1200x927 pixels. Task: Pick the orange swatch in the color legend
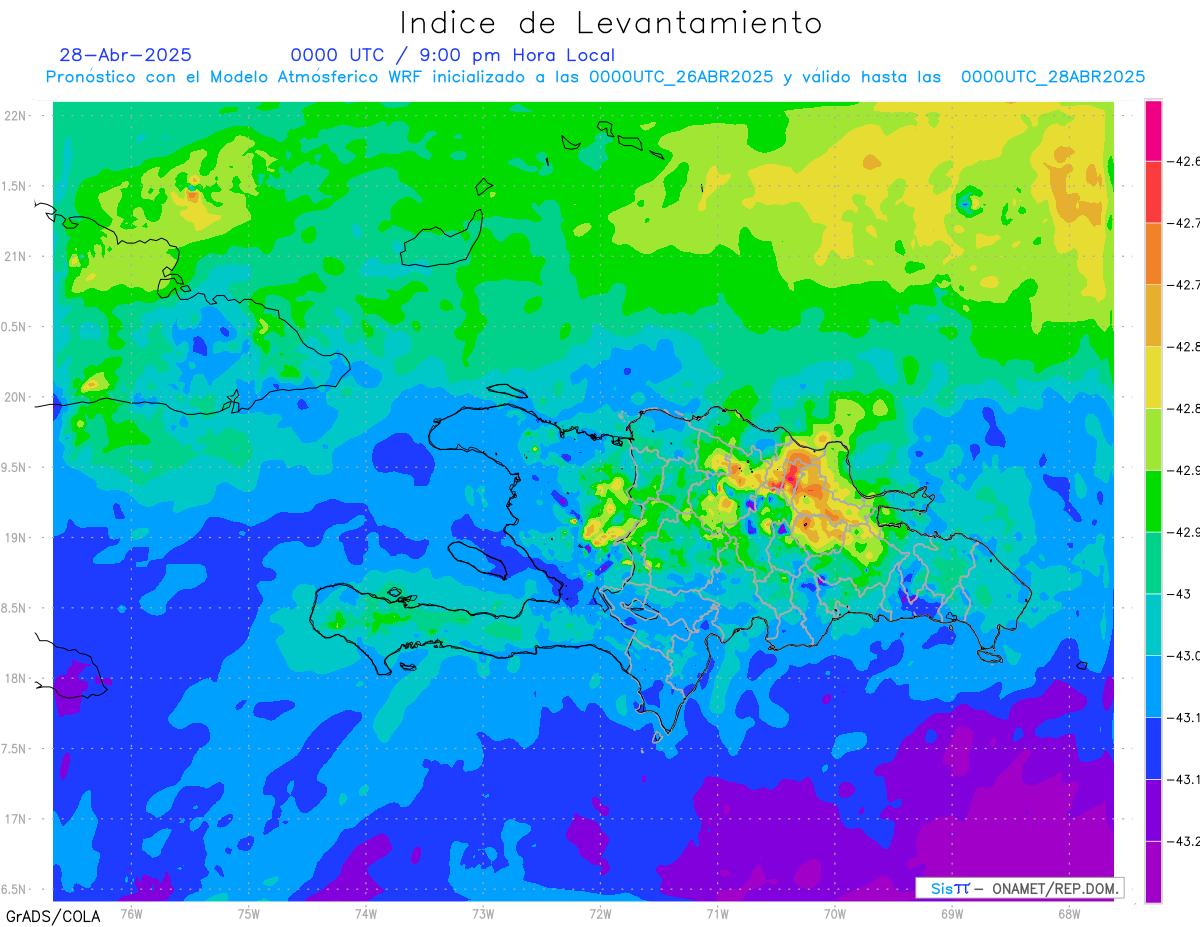click(x=1153, y=253)
